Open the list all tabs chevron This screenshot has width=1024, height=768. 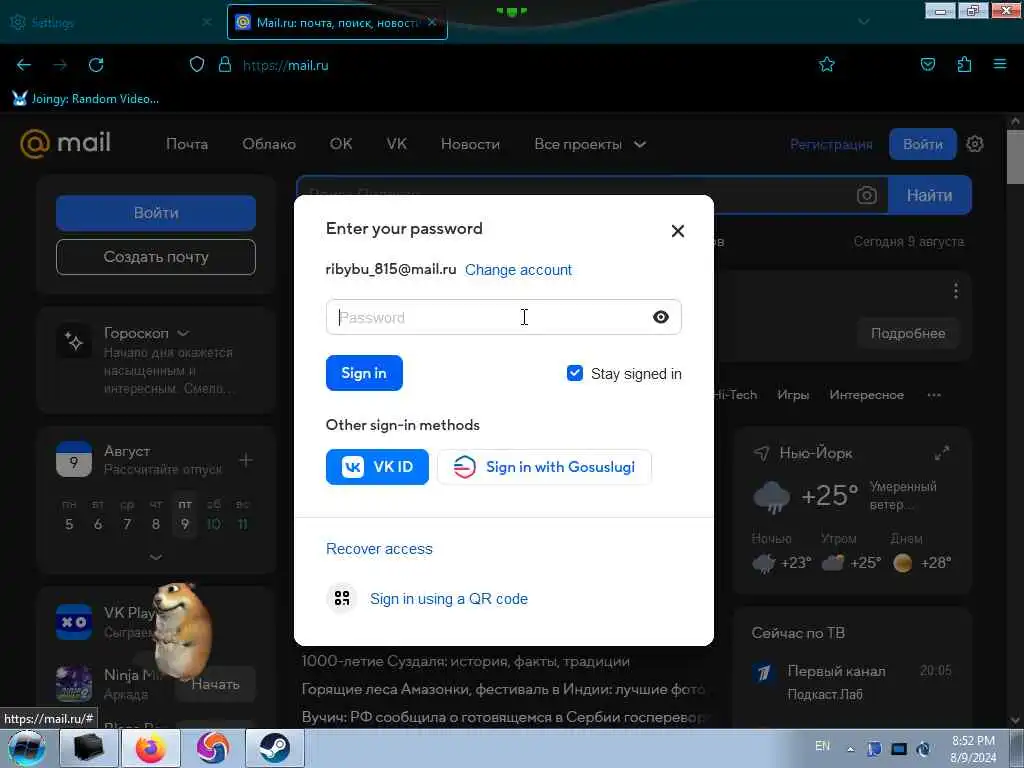[x=863, y=22]
